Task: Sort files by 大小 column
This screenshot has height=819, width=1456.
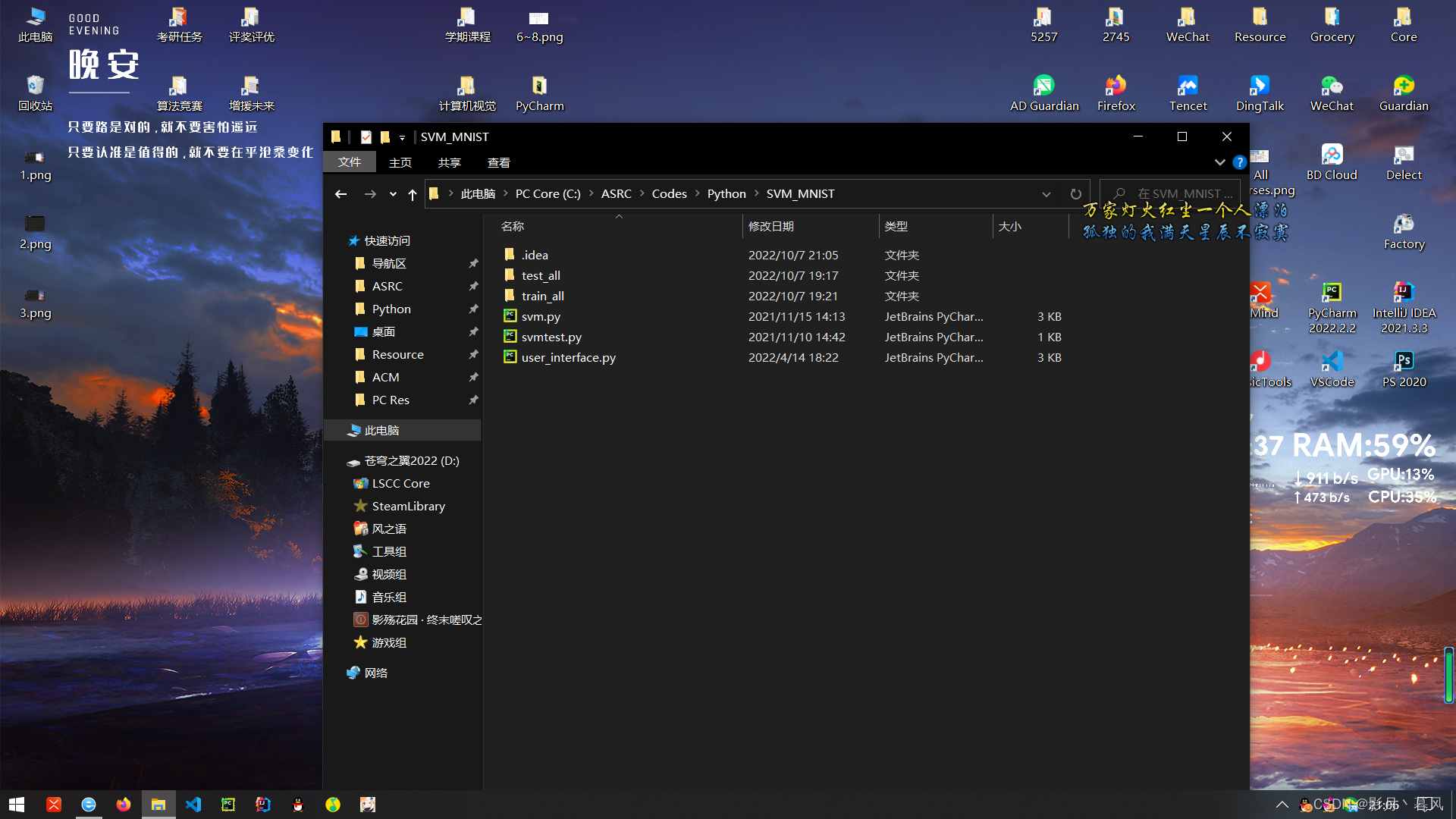Action: coord(1031,226)
